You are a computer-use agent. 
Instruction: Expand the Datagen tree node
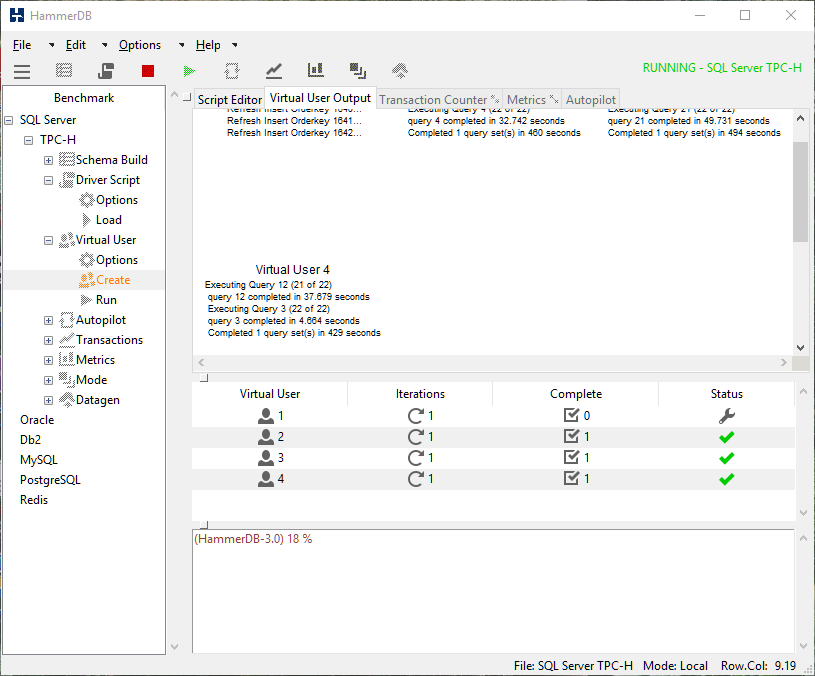(48, 401)
